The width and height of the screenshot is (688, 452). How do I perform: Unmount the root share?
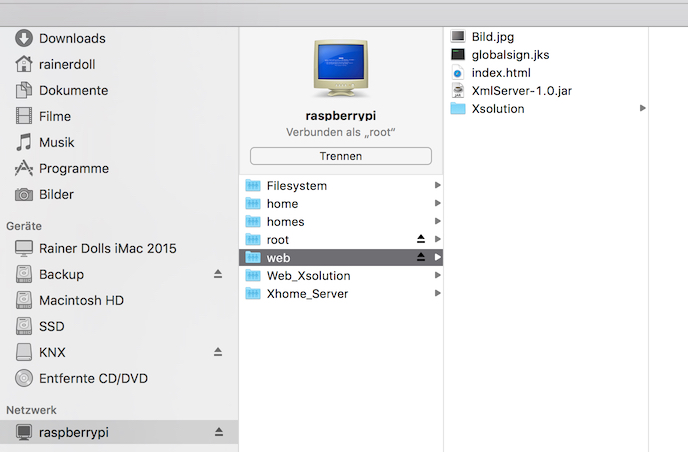[x=421, y=240]
